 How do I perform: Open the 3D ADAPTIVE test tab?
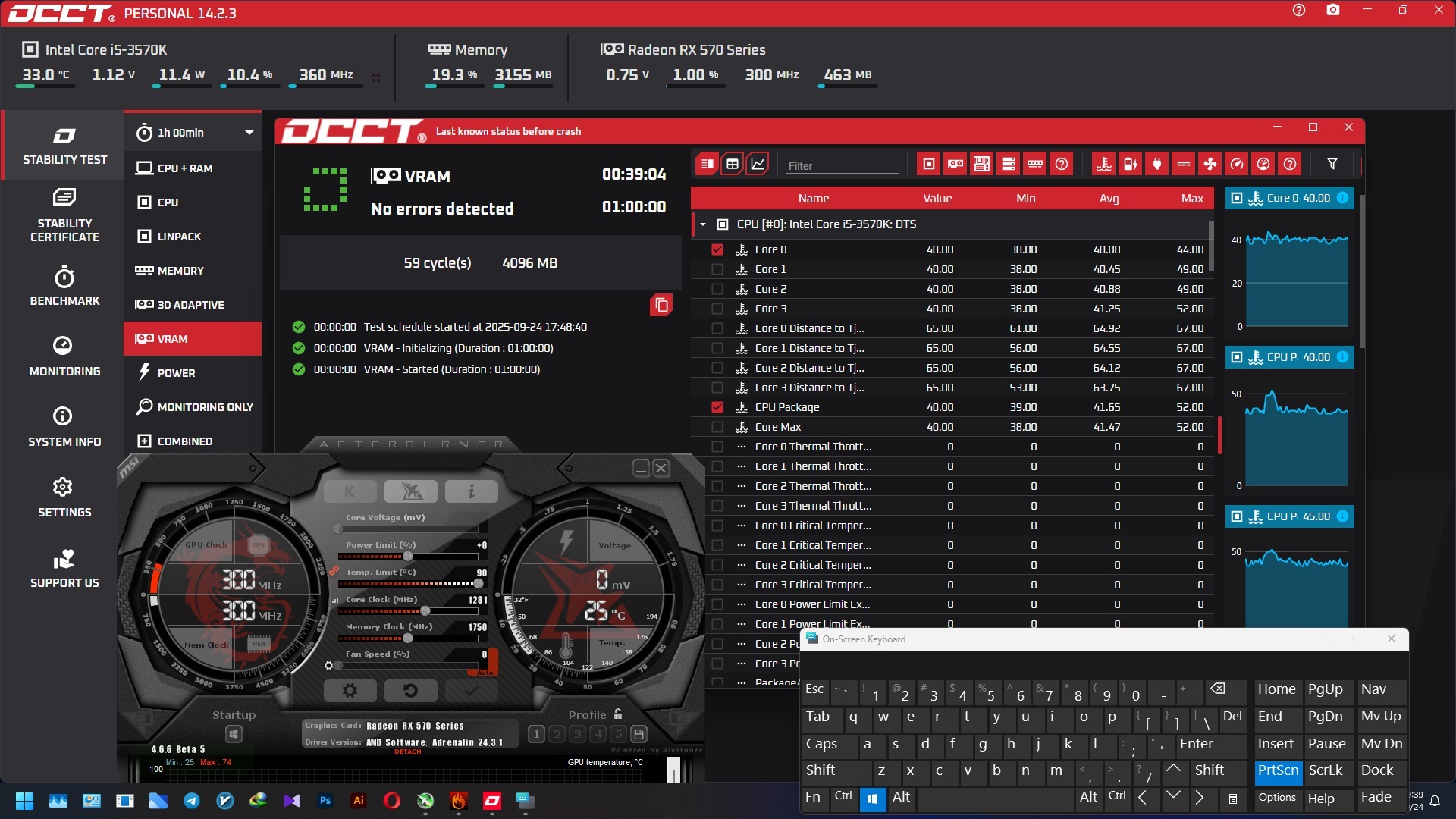190,305
